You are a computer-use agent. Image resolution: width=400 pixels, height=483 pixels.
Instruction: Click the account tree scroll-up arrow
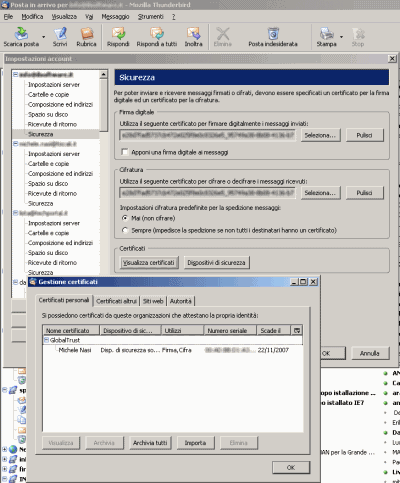(103, 74)
